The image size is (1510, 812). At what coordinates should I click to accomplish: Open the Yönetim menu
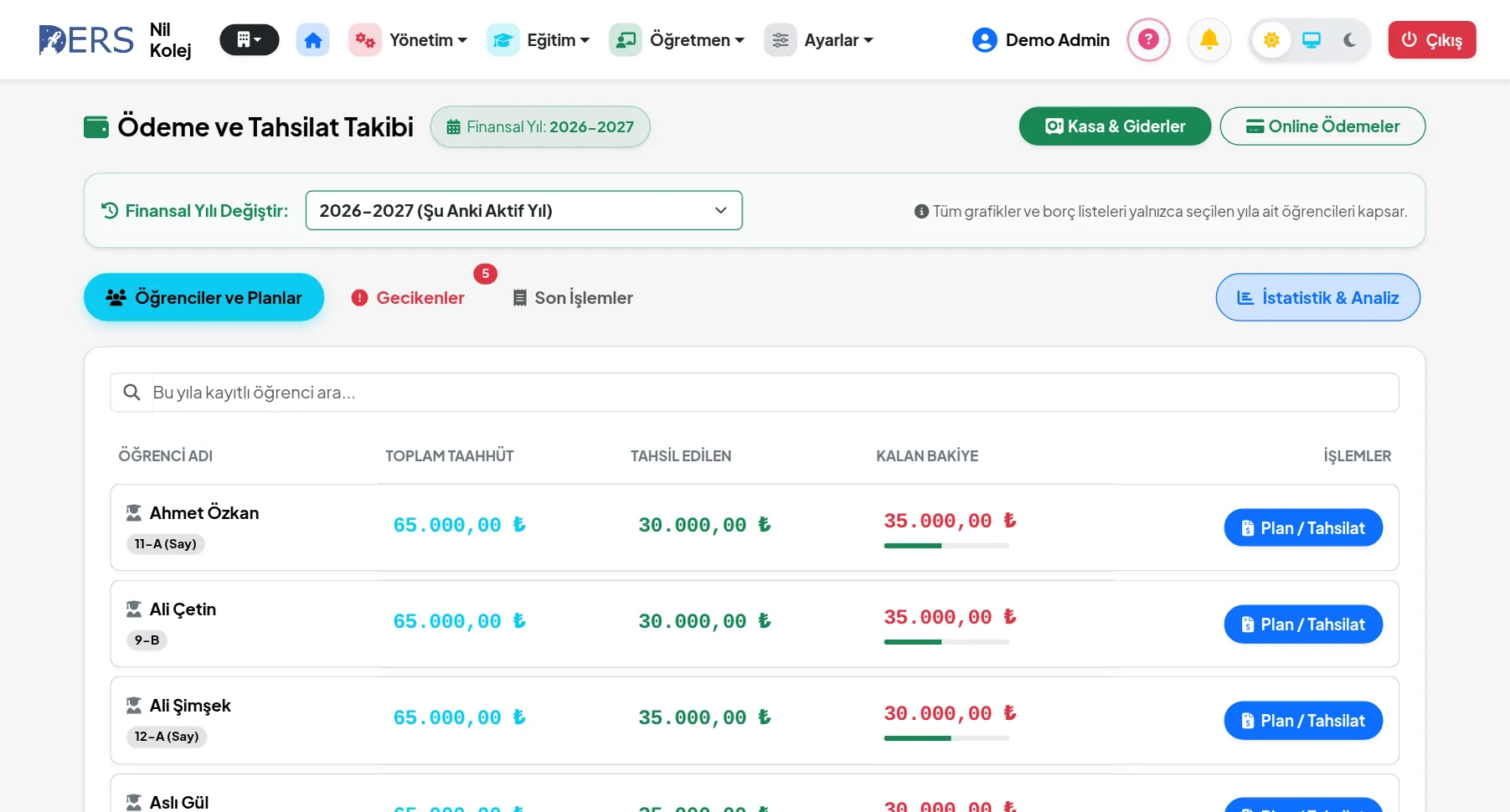pos(428,40)
